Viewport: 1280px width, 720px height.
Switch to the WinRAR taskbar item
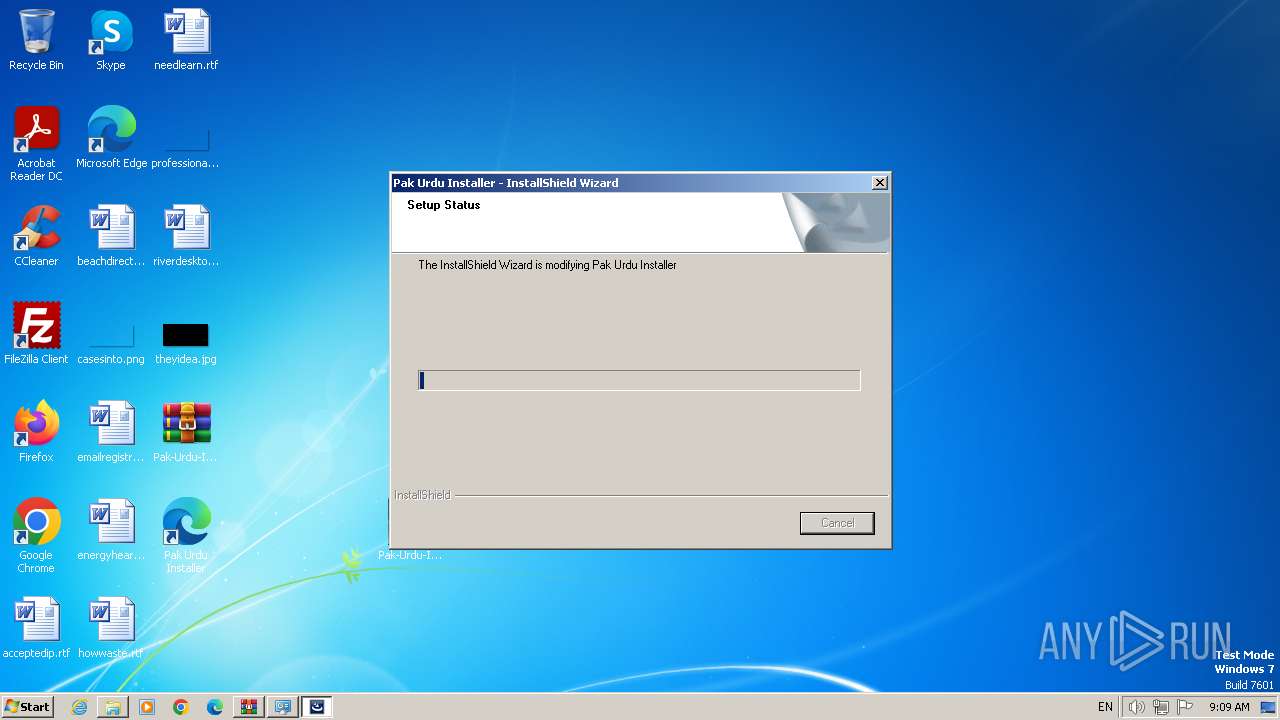click(249, 707)
